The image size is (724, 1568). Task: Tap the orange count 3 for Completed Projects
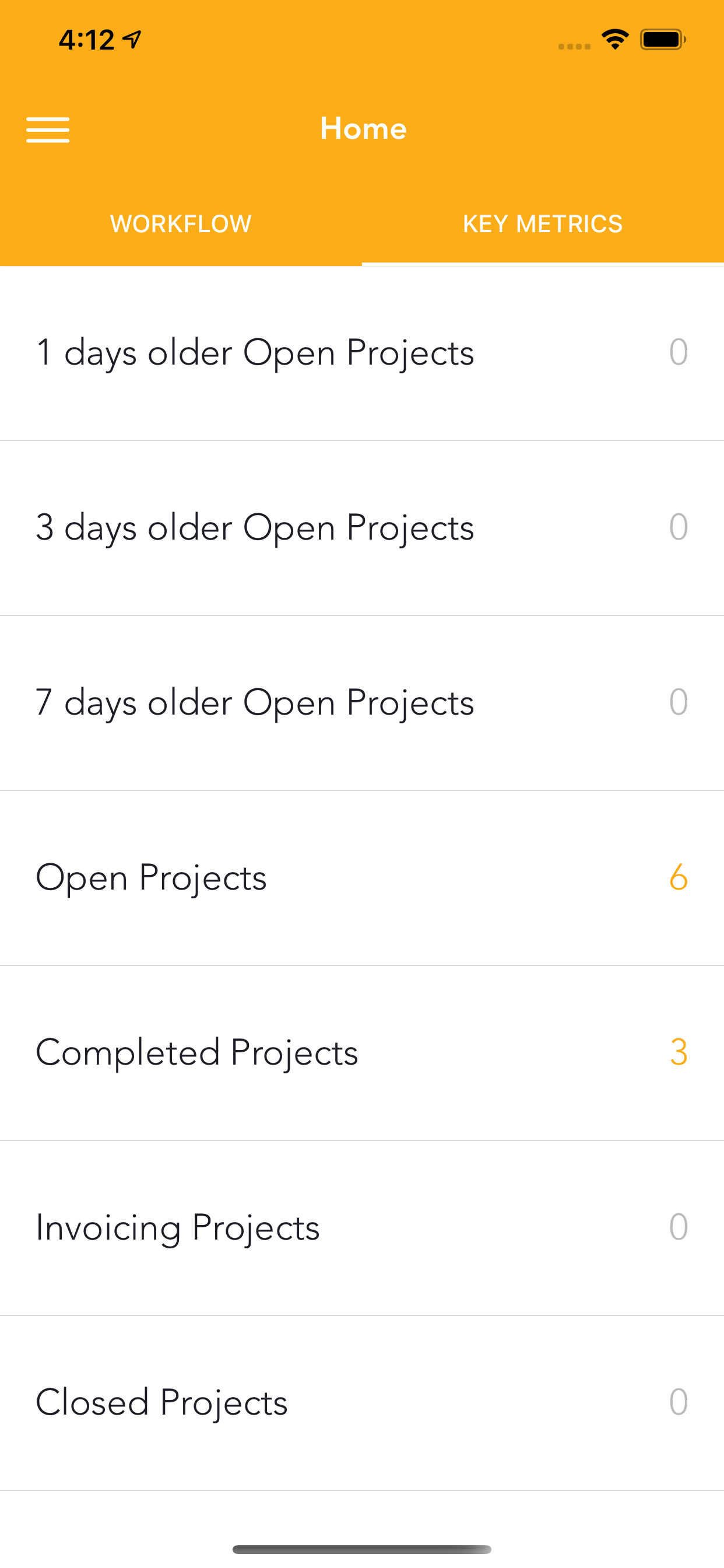(x=679, y=1052)
